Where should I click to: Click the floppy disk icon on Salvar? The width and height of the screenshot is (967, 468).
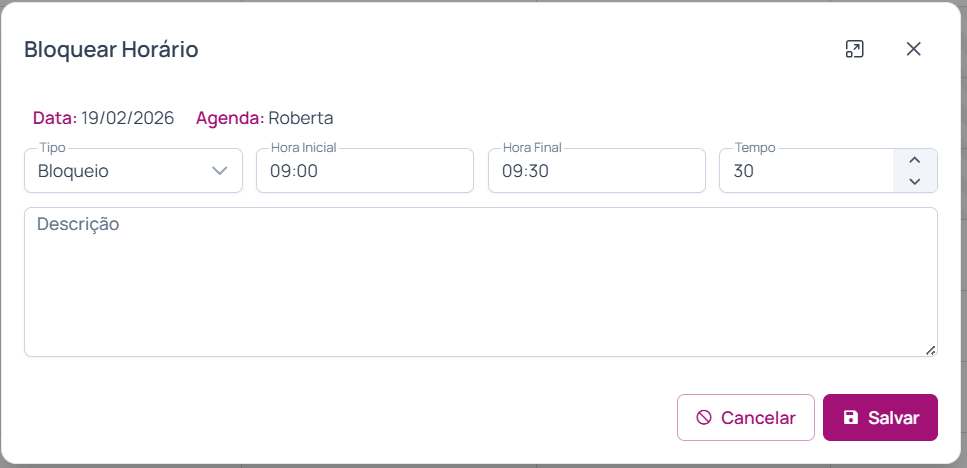851,418
